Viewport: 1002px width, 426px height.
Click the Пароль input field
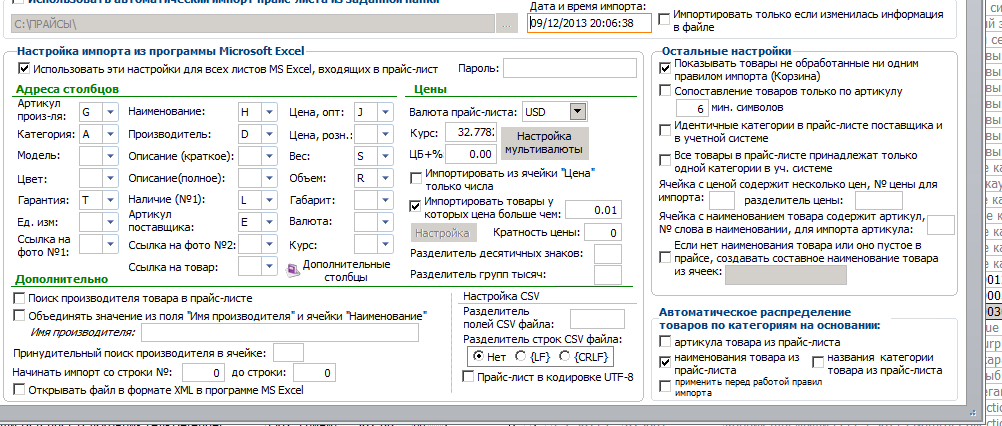570,68
